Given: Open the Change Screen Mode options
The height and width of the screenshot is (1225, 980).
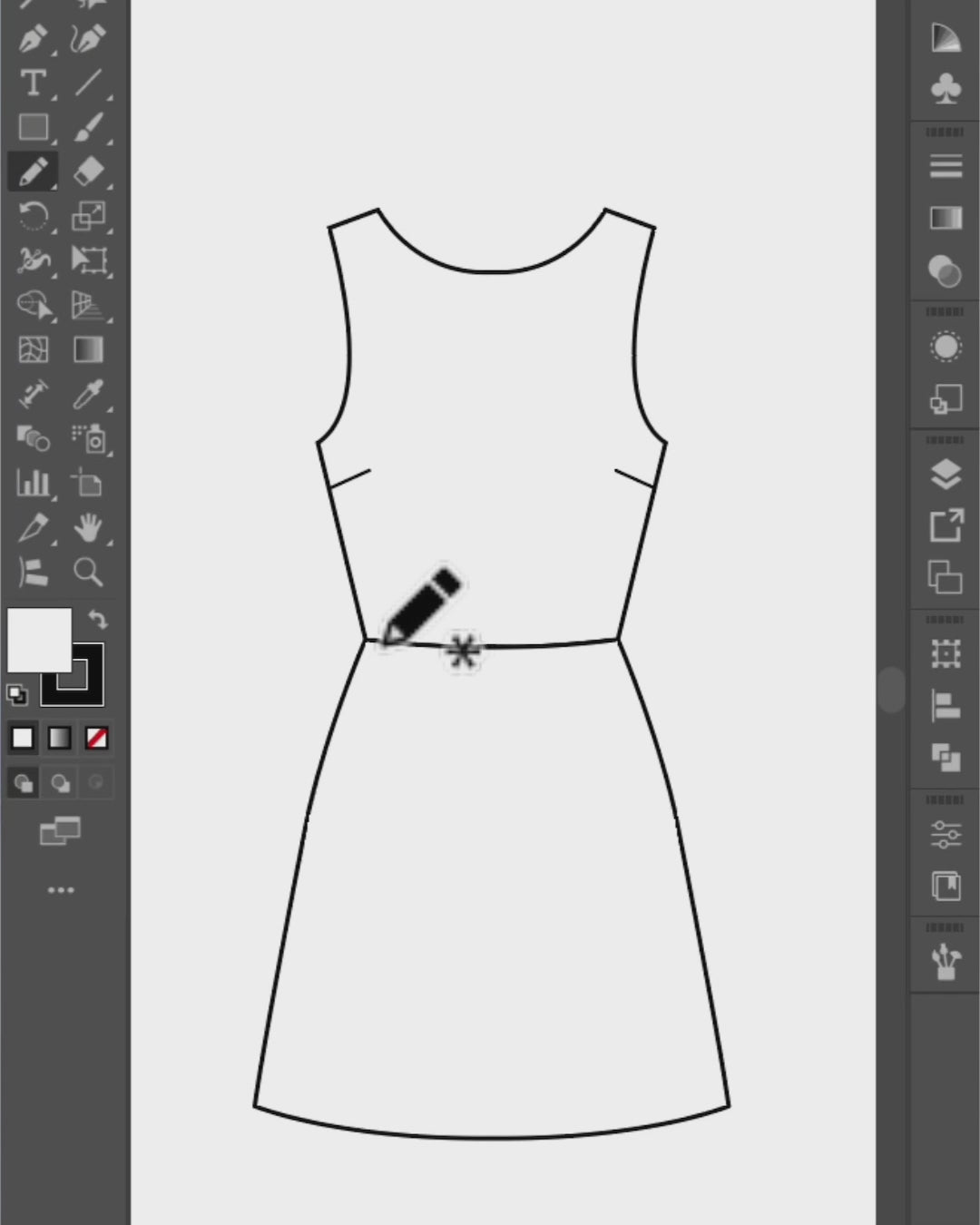Looking at the screenshot, I should [61, 830].
